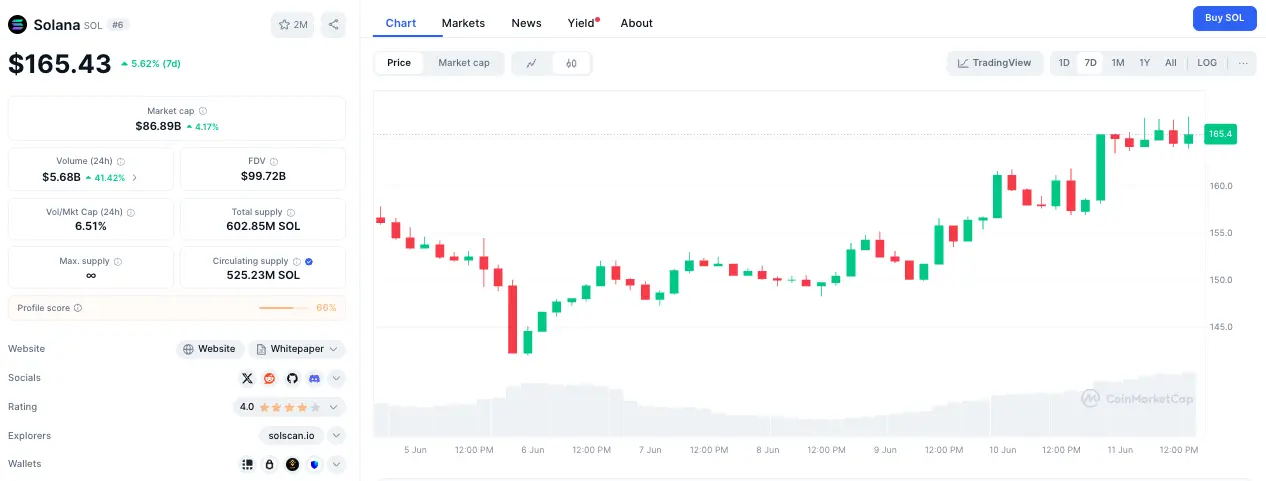Open the Yield tab
1266x481 pixels.
(x=581, y=23)
